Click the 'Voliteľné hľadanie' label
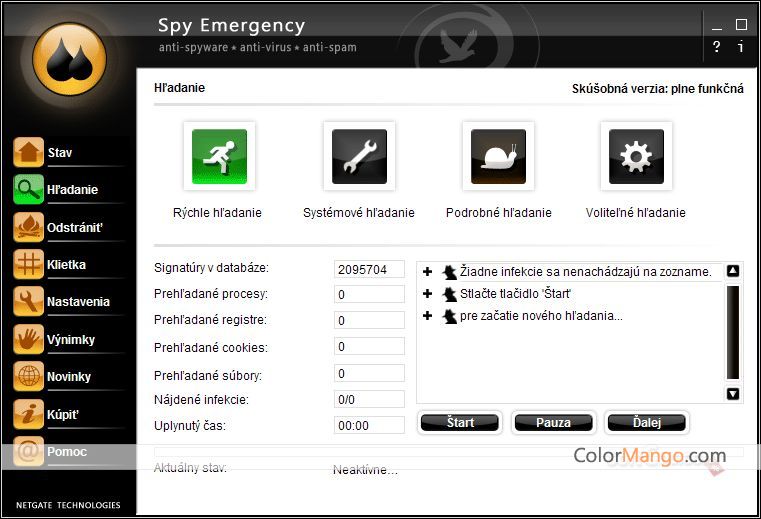This screenshot has width=761, height=519. click(636, 213)
